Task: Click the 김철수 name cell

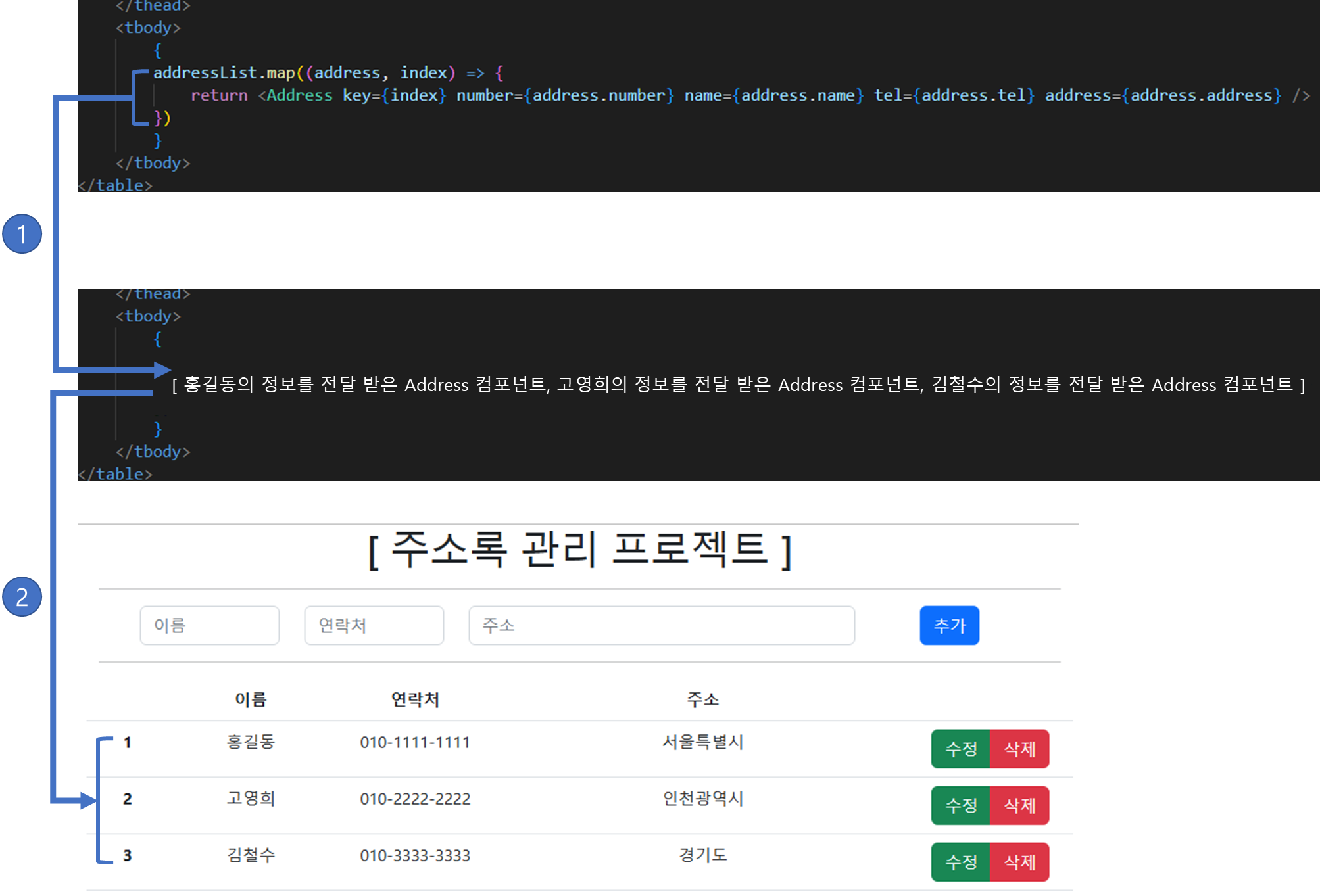Action: (x=251, y=855)
